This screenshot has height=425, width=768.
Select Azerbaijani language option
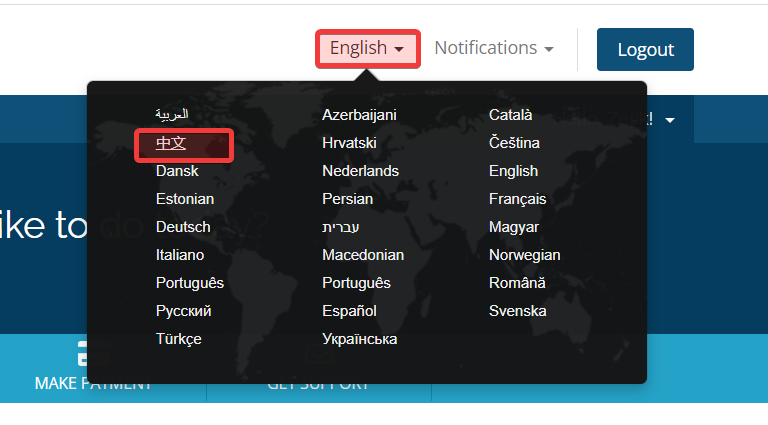(359, 115)
